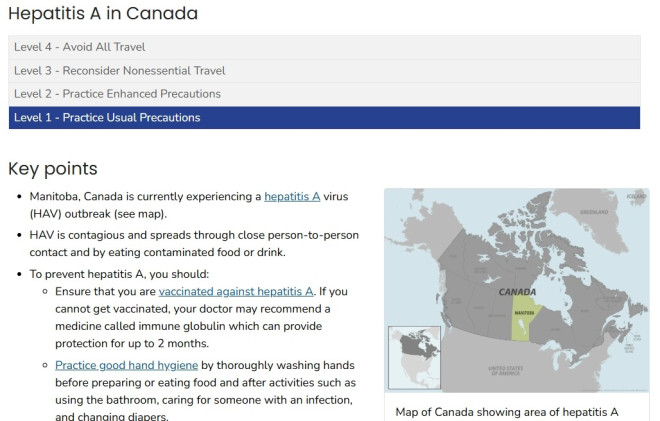Click the 'HAV is contagious' bullet text

[x=194, y=243]
